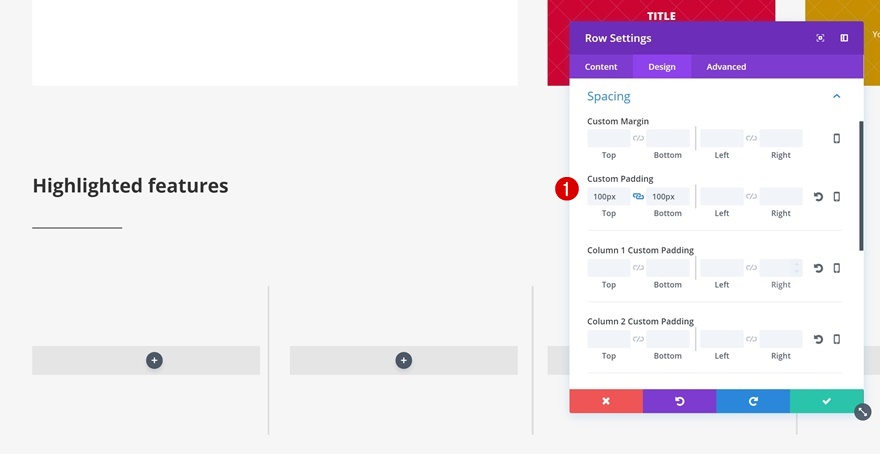Click the resize modal drag handle
The width and height of the screenshot is (880, 454).
coord(863,412)
